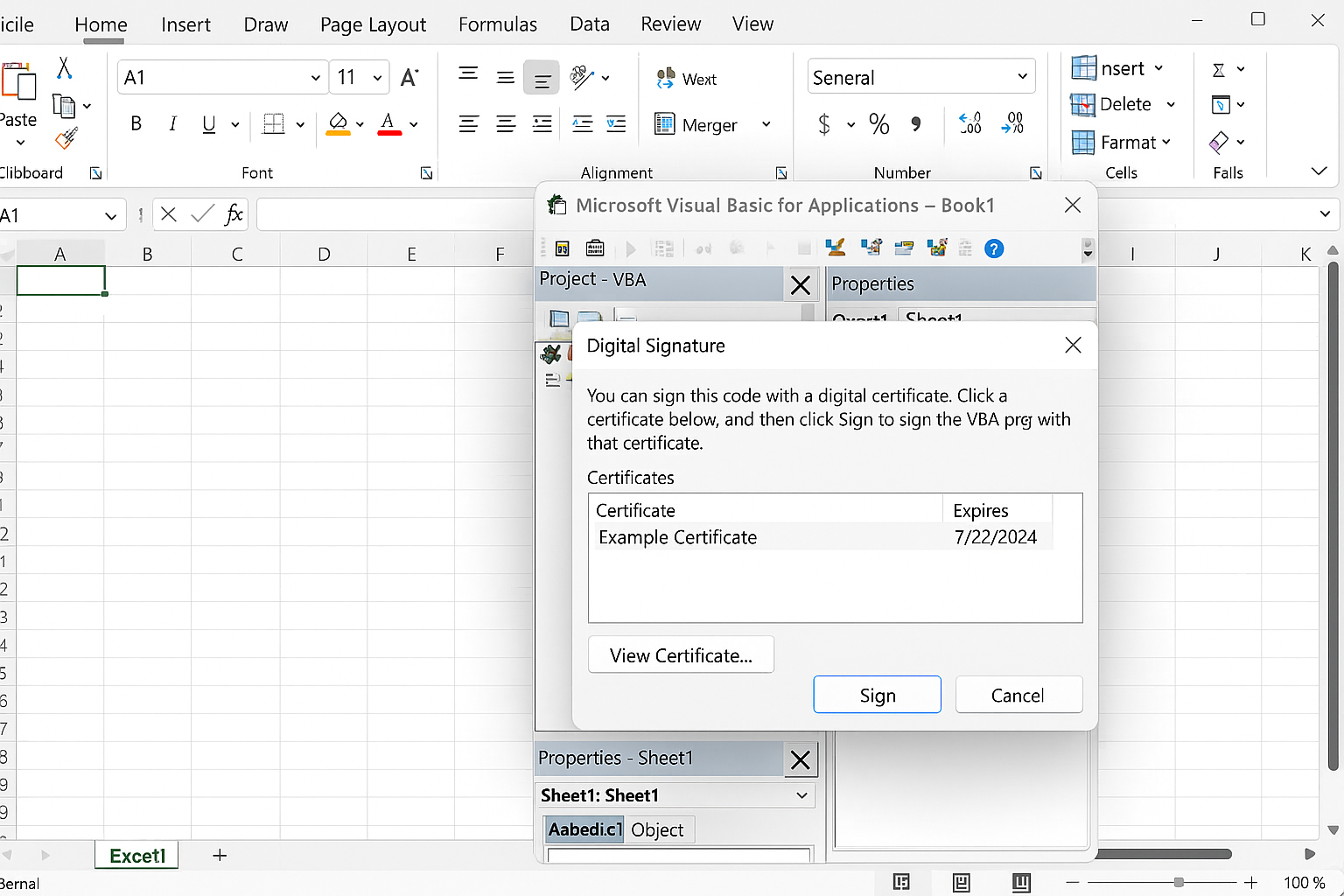Select the Example Certificate row

click(824, 537)
